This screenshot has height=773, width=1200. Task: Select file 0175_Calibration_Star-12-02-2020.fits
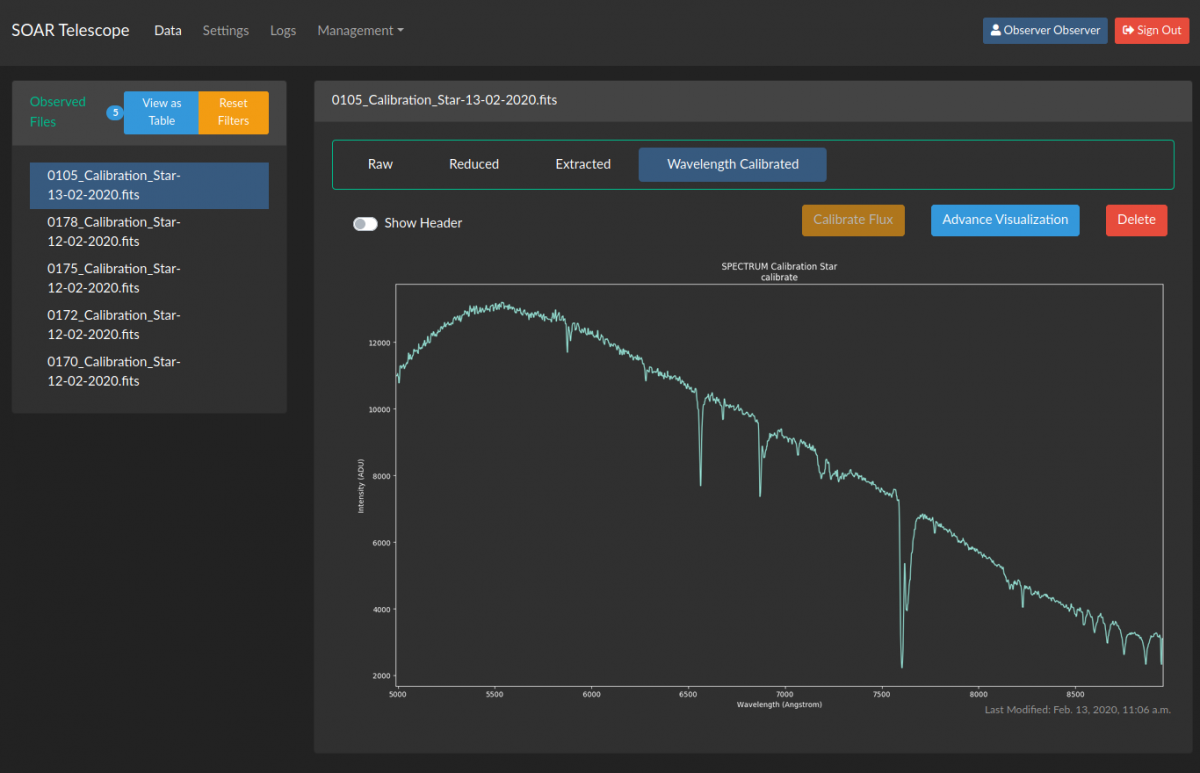(x=149, y=278)
